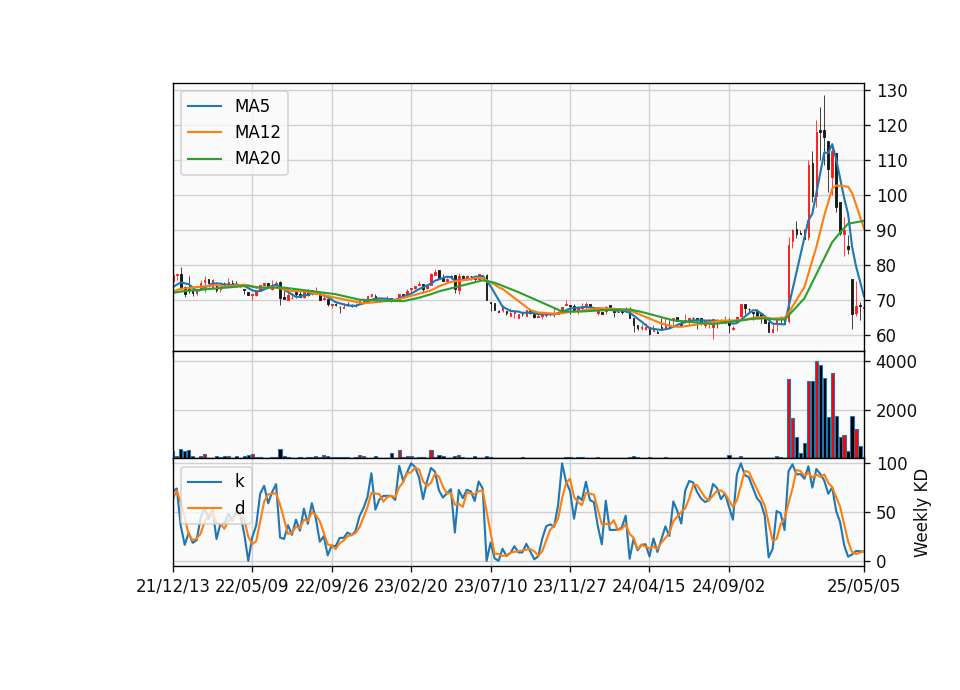Click the 22/05/09 date tick label
This screenshot has height=690, width=960.
click(252, 586)
